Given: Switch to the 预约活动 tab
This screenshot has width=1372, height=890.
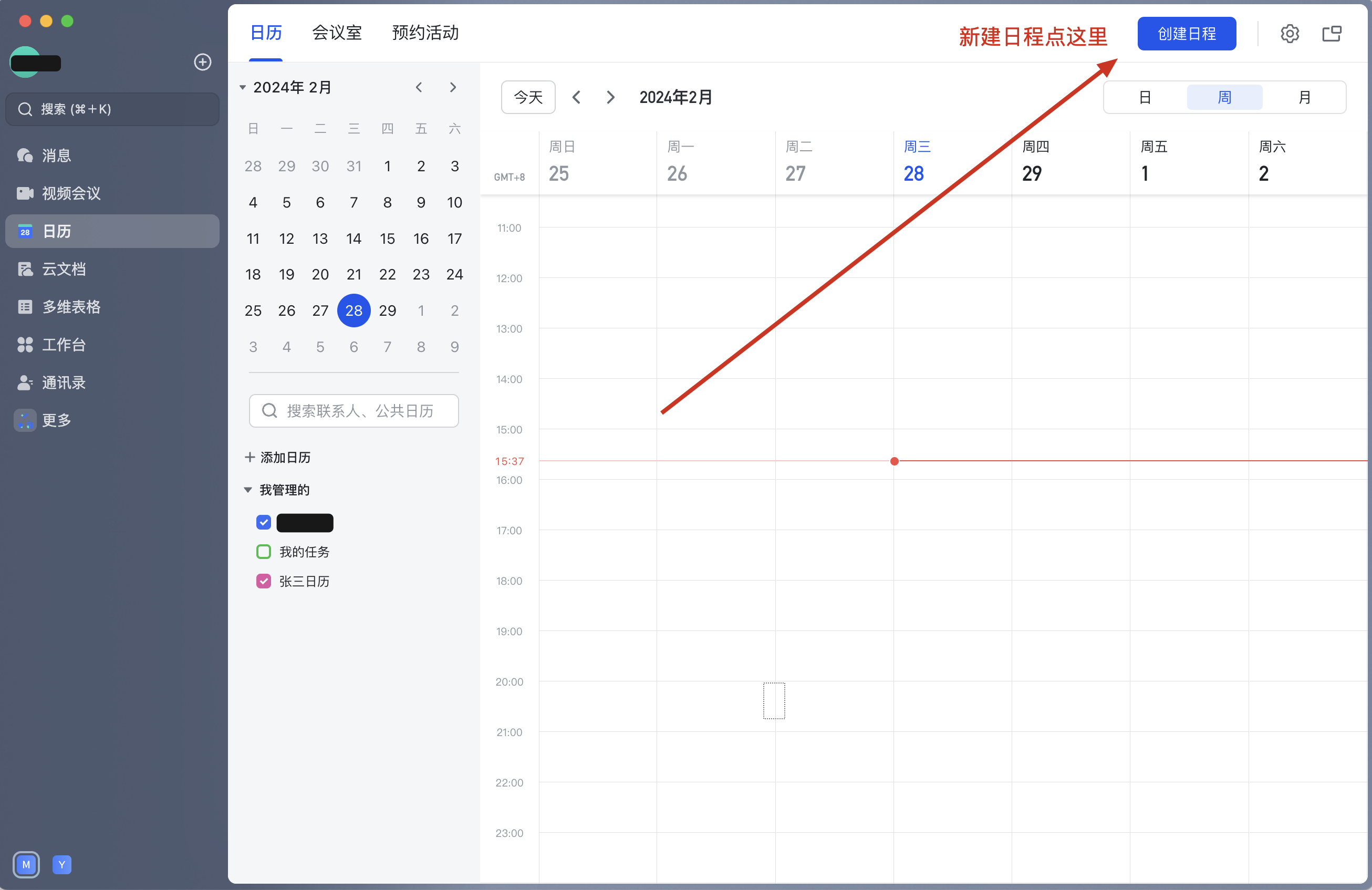Looking at the screenshot, I should (425, 33).
